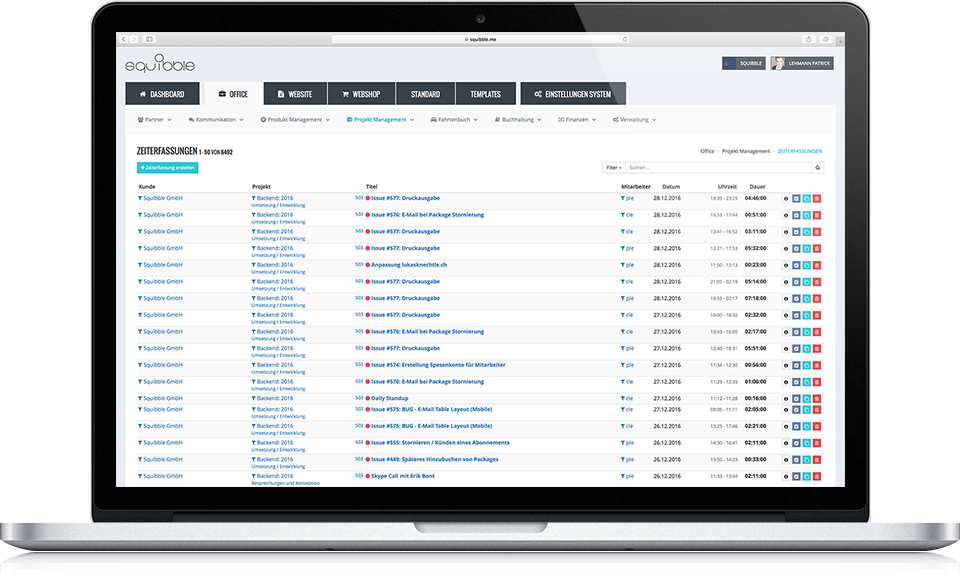
Task: Click the Squibble logo
Action: pyautogui.click(x=160, y=64)
